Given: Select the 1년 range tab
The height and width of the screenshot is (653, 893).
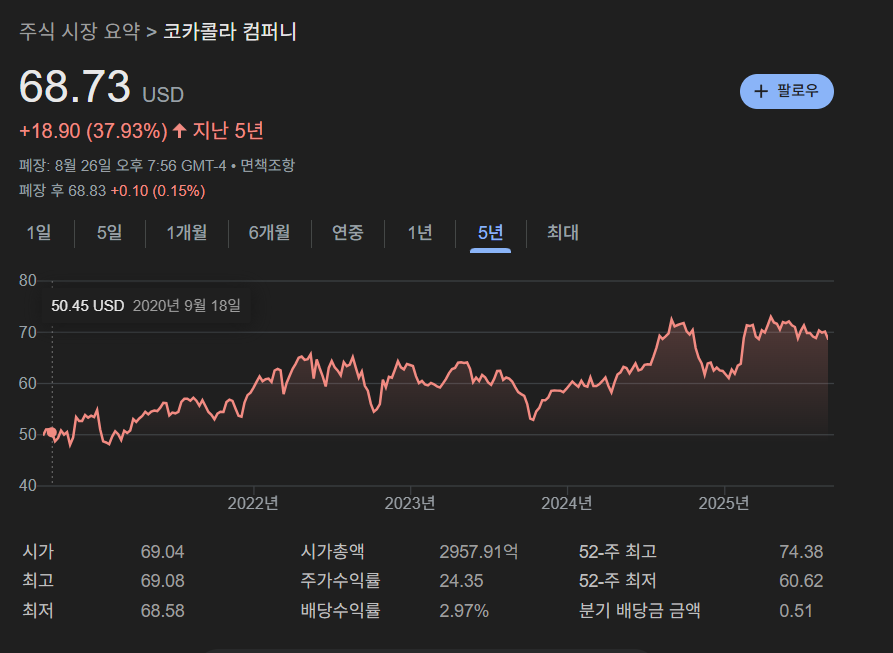Looking at the screenshot, I should tap(420, 233).
